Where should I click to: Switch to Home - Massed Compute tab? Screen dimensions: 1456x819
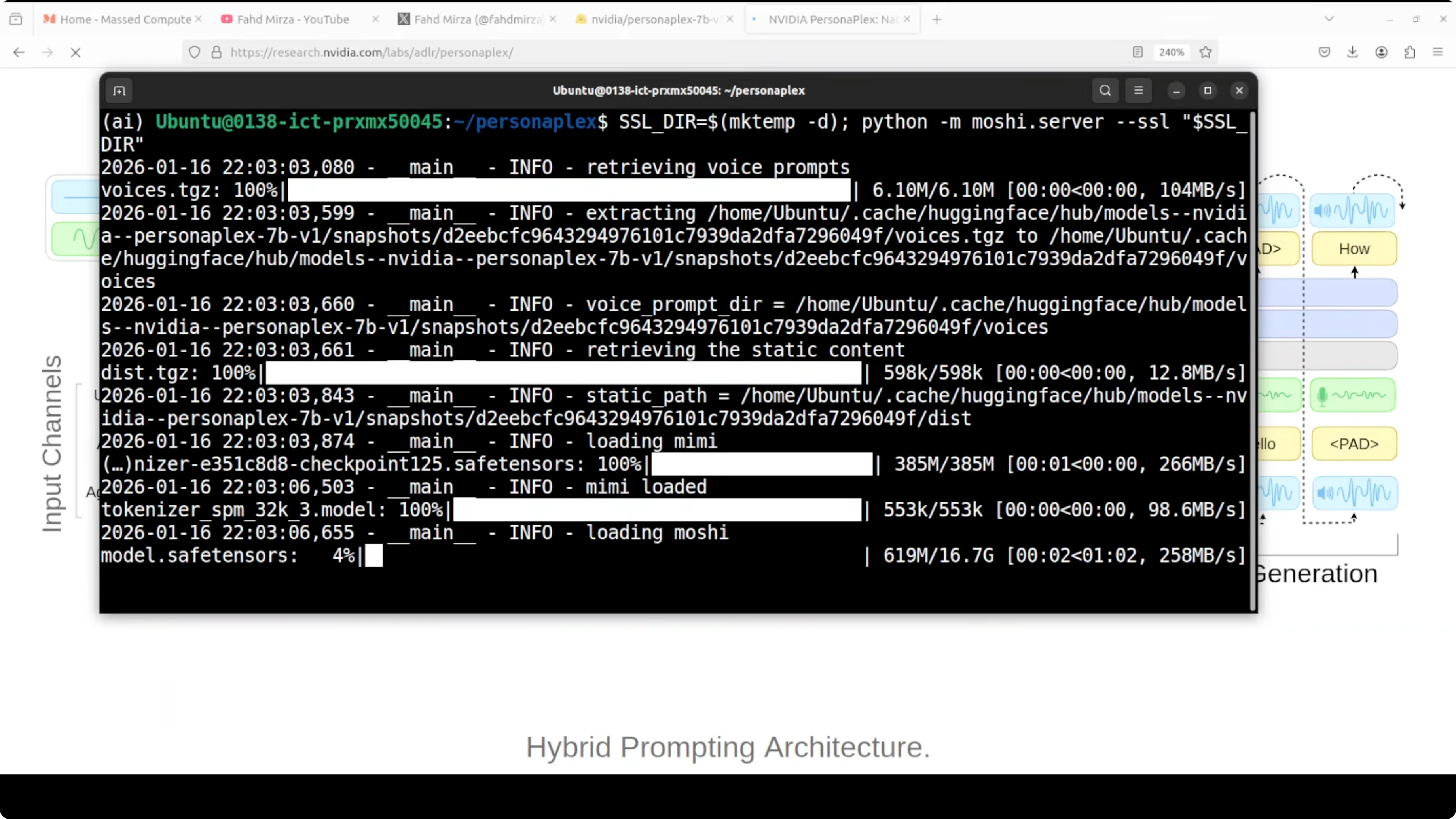pyautogui.click(x=124, y=19)
